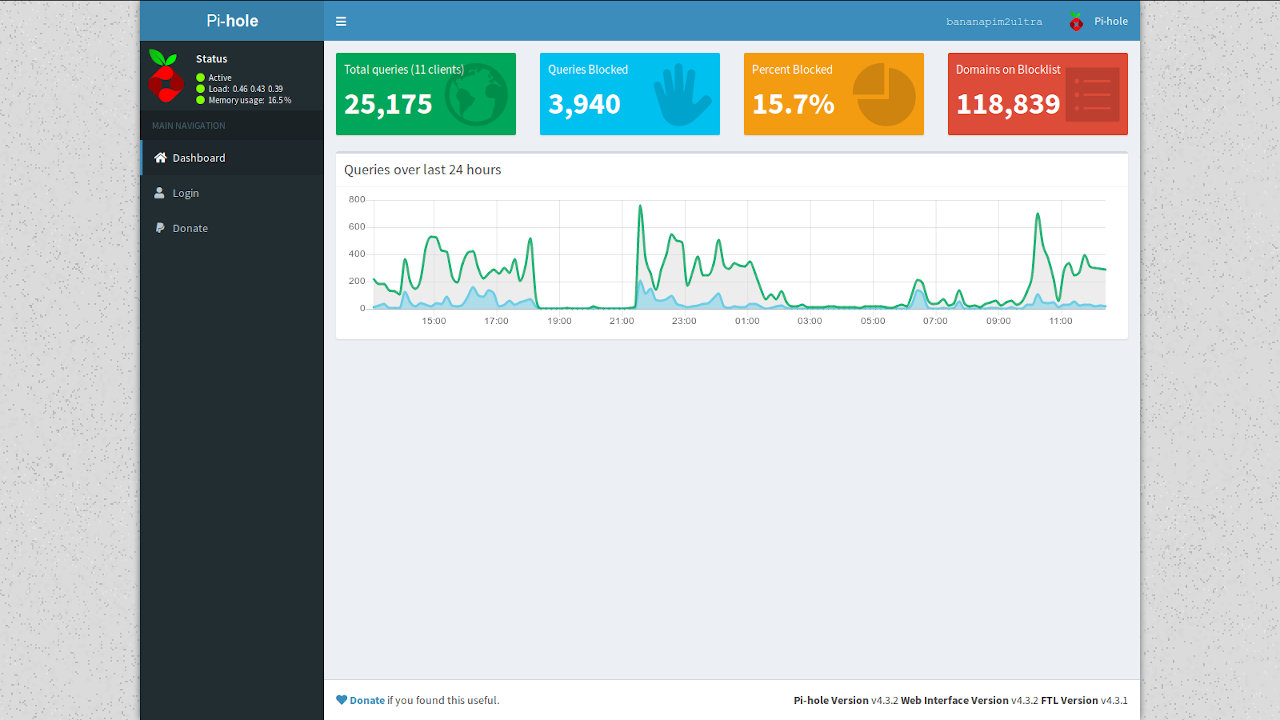Viewport: 1280px width, 720px height.
Task: Click the Pi-hole Version v4.3.2 footer text
Action: pos(846,700)
